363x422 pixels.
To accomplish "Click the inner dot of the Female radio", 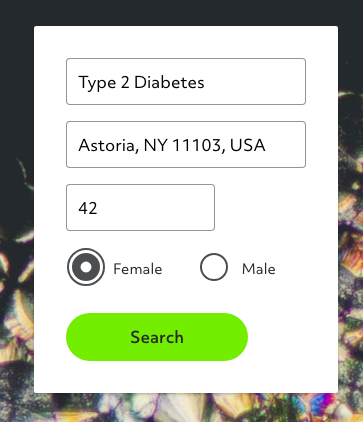I will 86,267.
